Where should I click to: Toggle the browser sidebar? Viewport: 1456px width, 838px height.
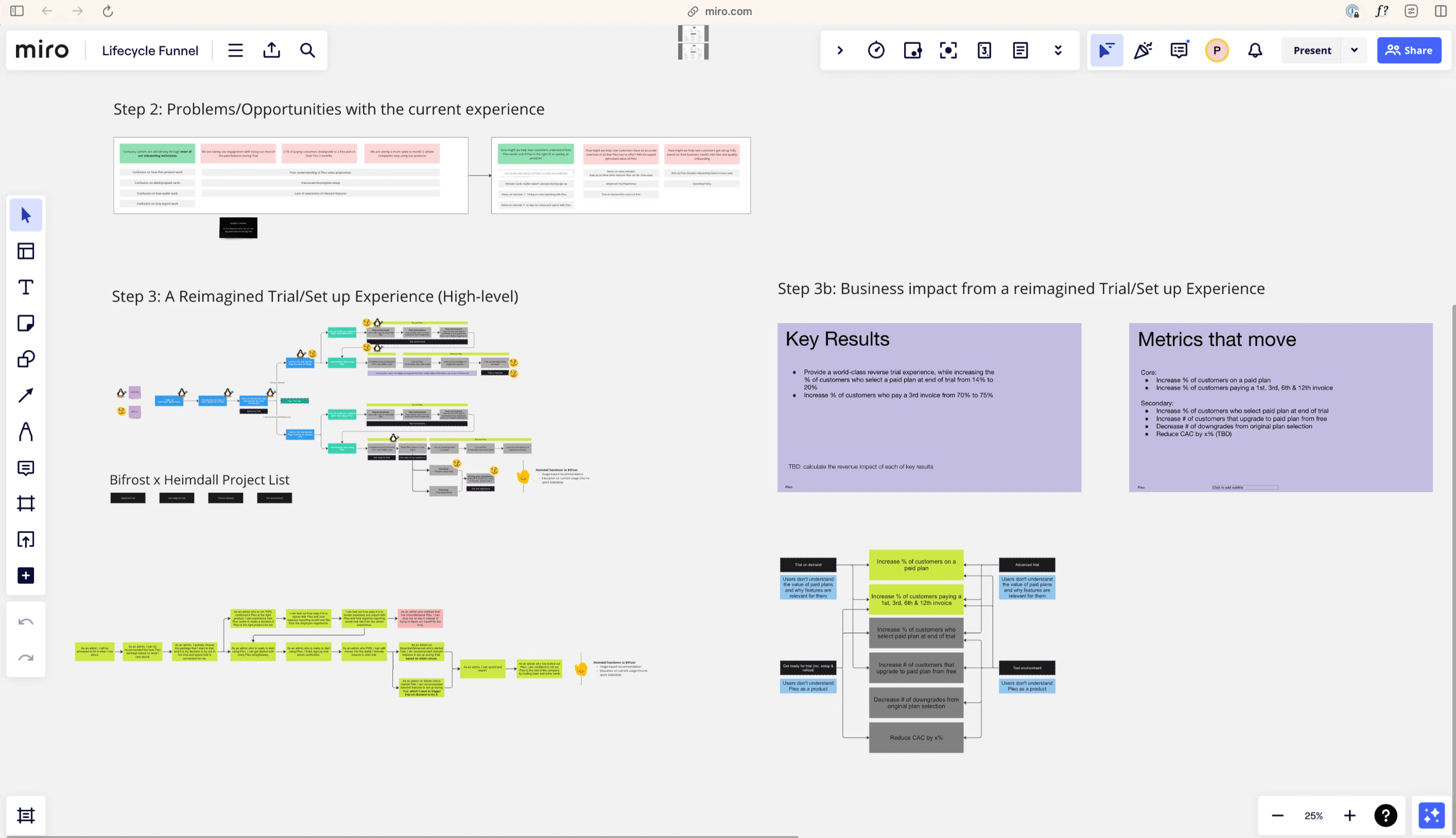coord(18,11)
